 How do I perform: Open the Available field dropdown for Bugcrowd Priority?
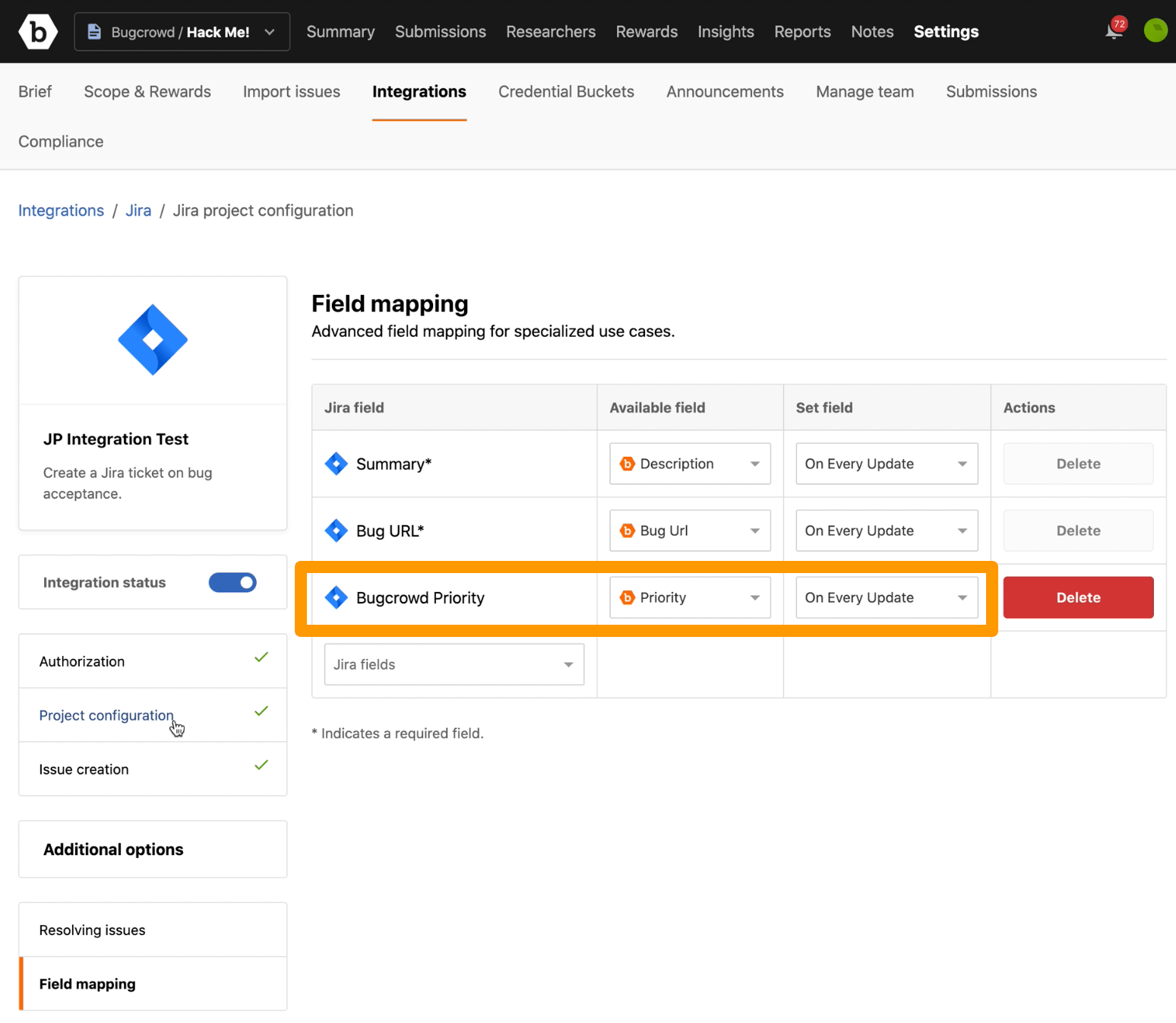(689, 597)
